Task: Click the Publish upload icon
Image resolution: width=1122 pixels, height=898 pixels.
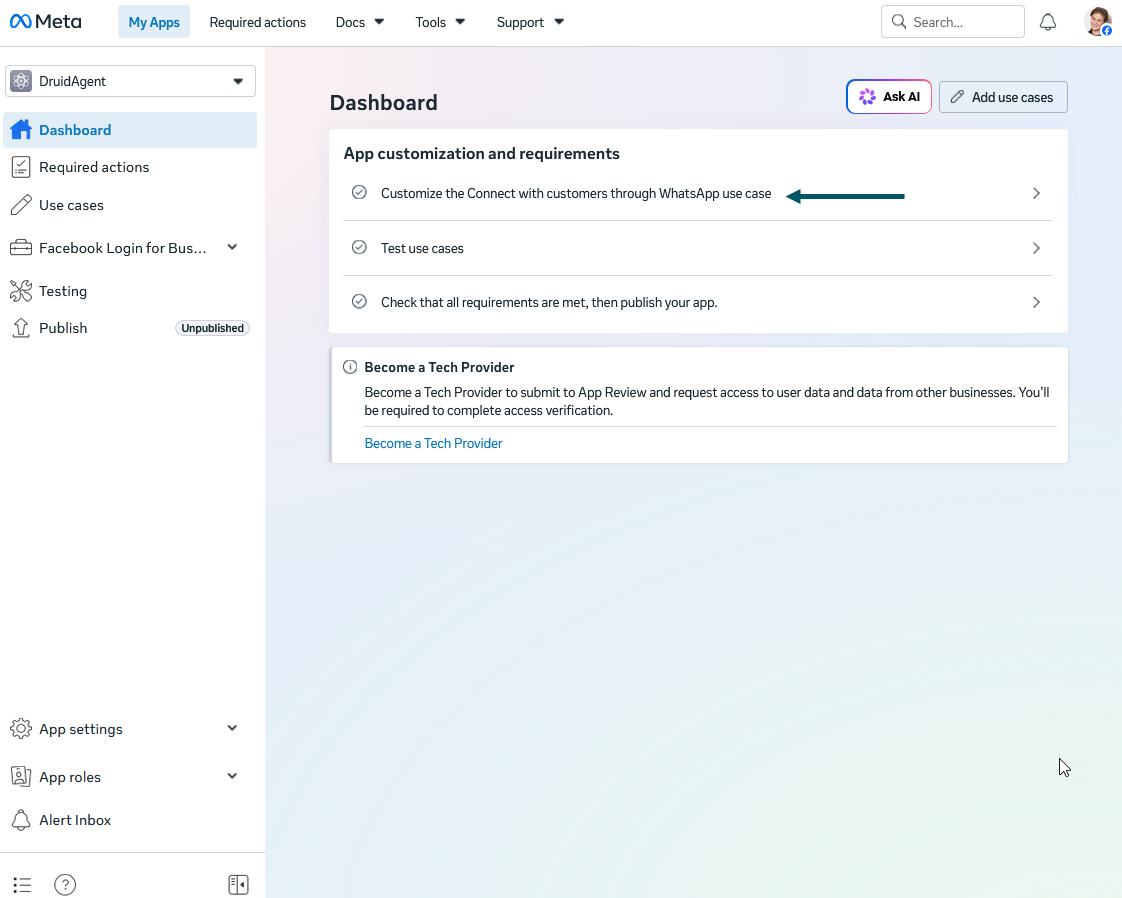Action: click(x=21, y=328)
